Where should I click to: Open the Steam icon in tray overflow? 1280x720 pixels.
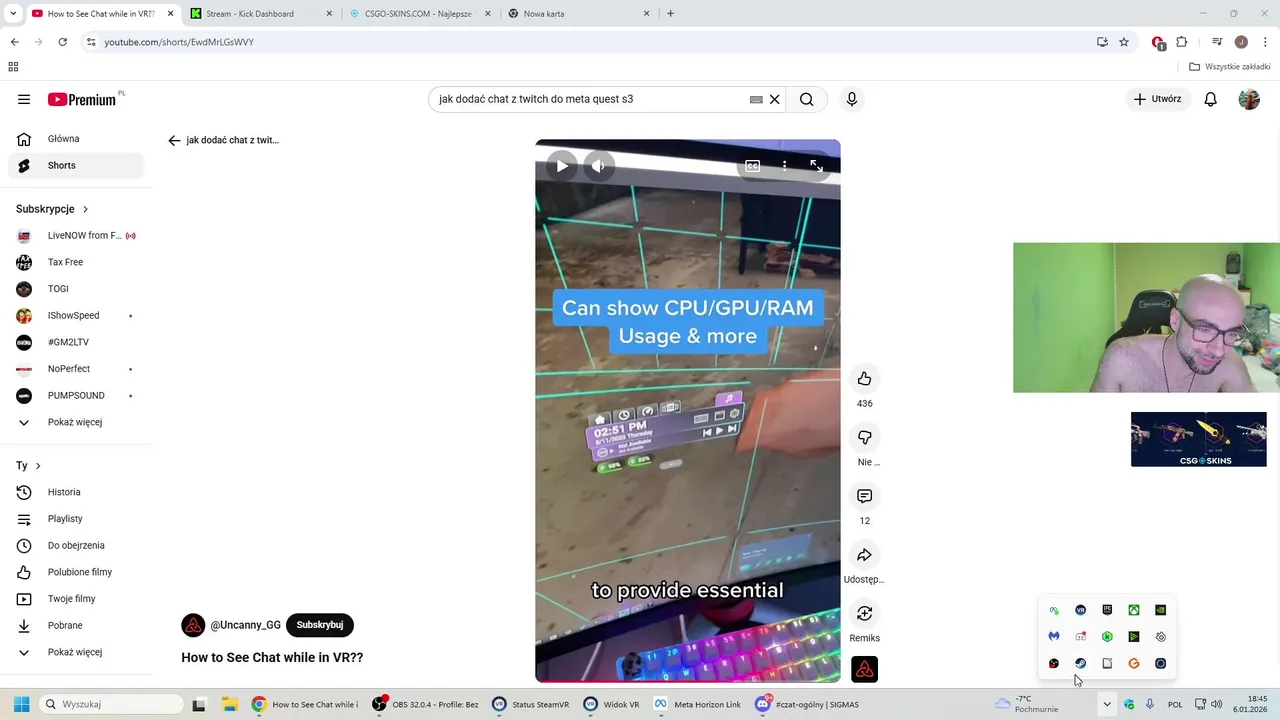coord(1080,663)
